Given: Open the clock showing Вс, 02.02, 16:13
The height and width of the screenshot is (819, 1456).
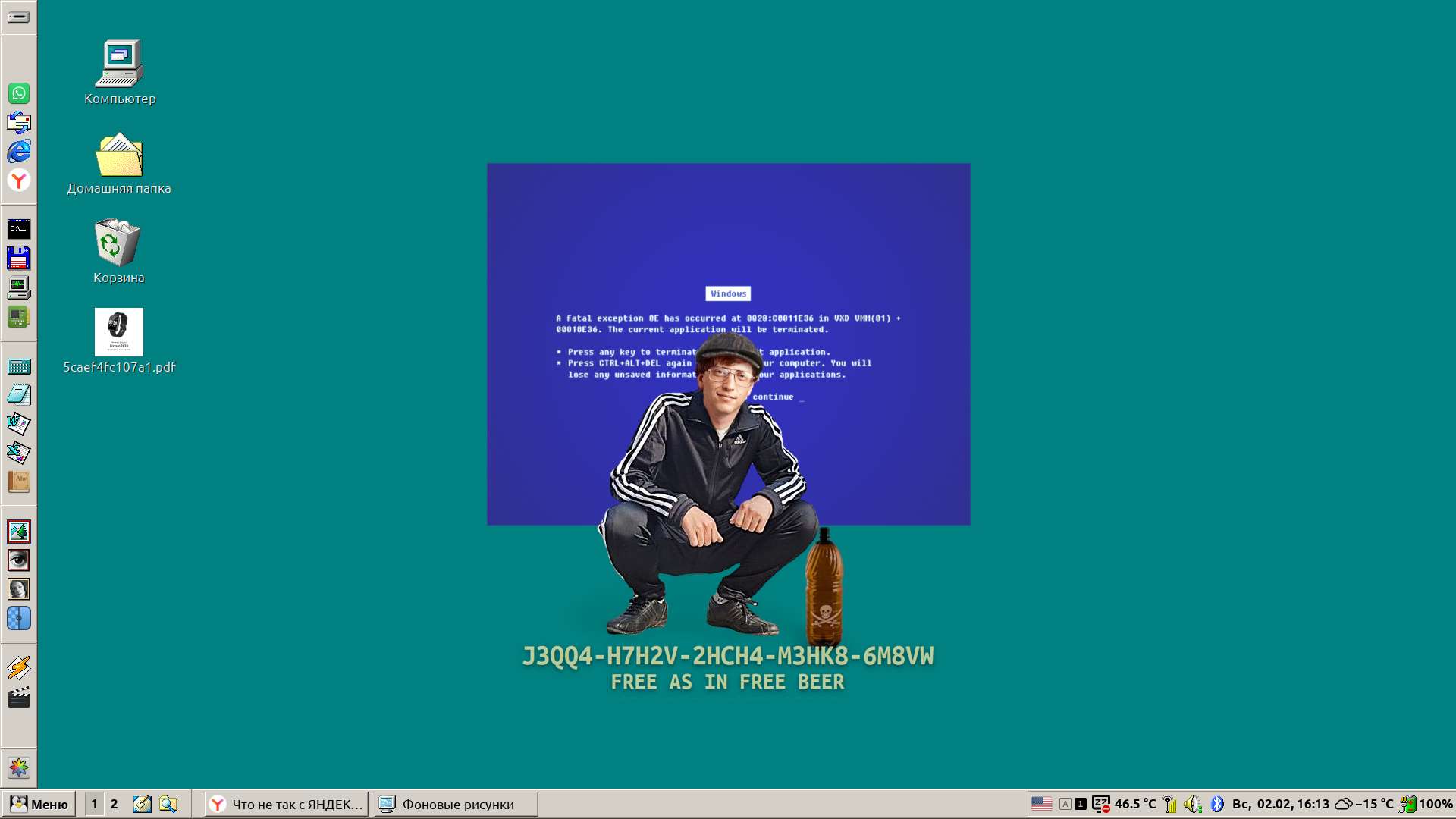Looking at the screenshot, I should 1281,804.
